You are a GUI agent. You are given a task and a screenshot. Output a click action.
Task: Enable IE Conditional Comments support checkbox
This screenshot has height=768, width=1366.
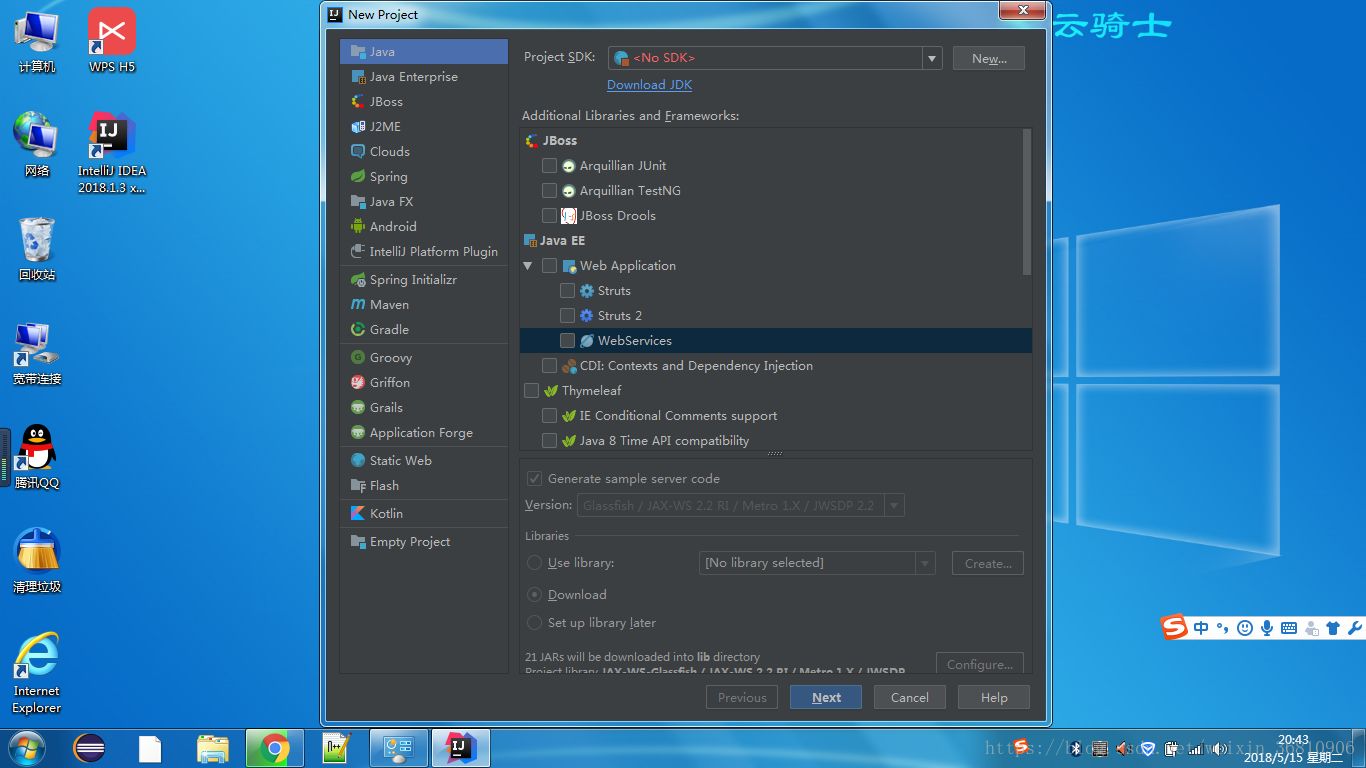[x=549, y=416]
